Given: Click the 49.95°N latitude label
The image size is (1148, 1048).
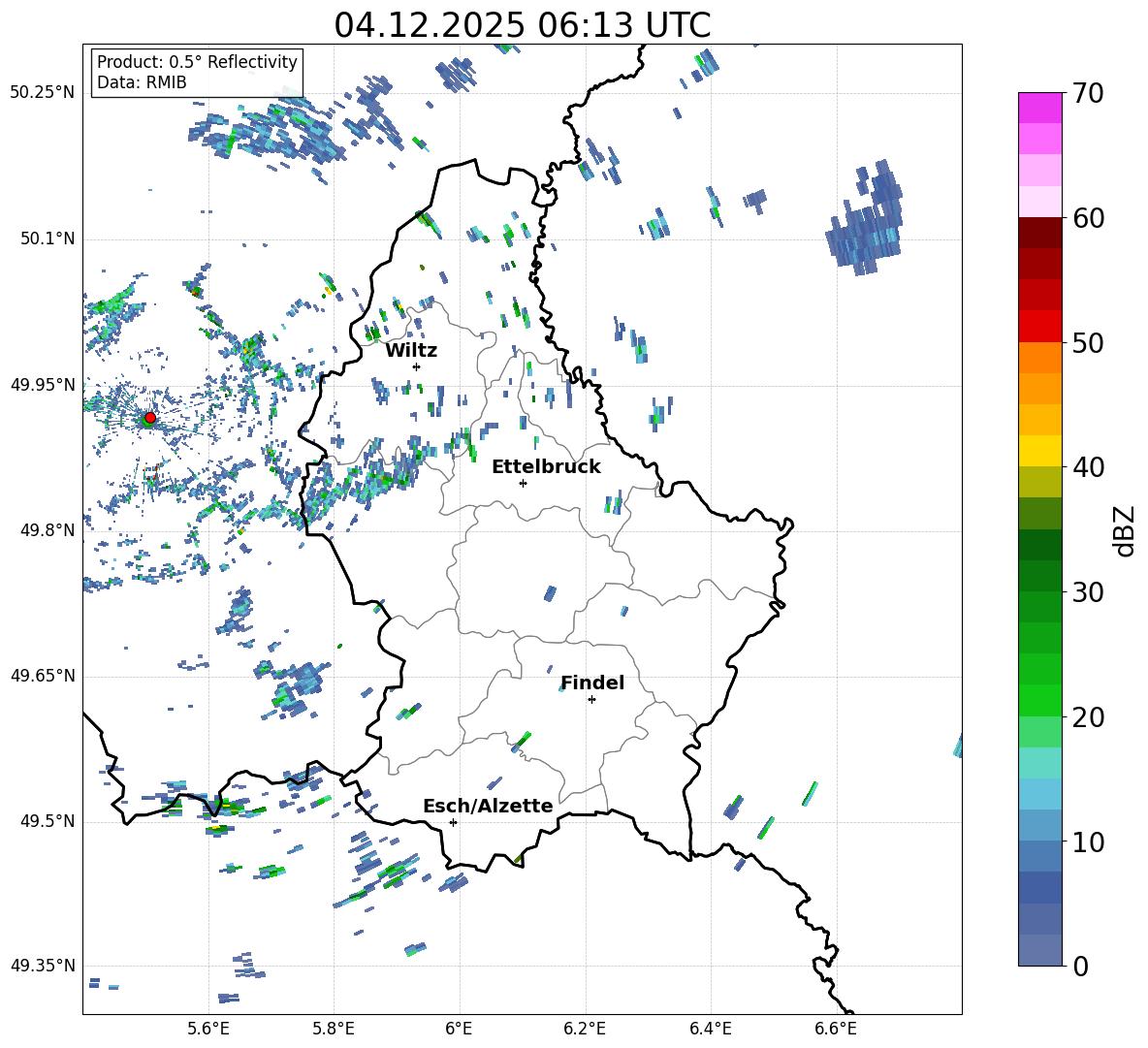Looking at the screenshot, I should [42, 385].
